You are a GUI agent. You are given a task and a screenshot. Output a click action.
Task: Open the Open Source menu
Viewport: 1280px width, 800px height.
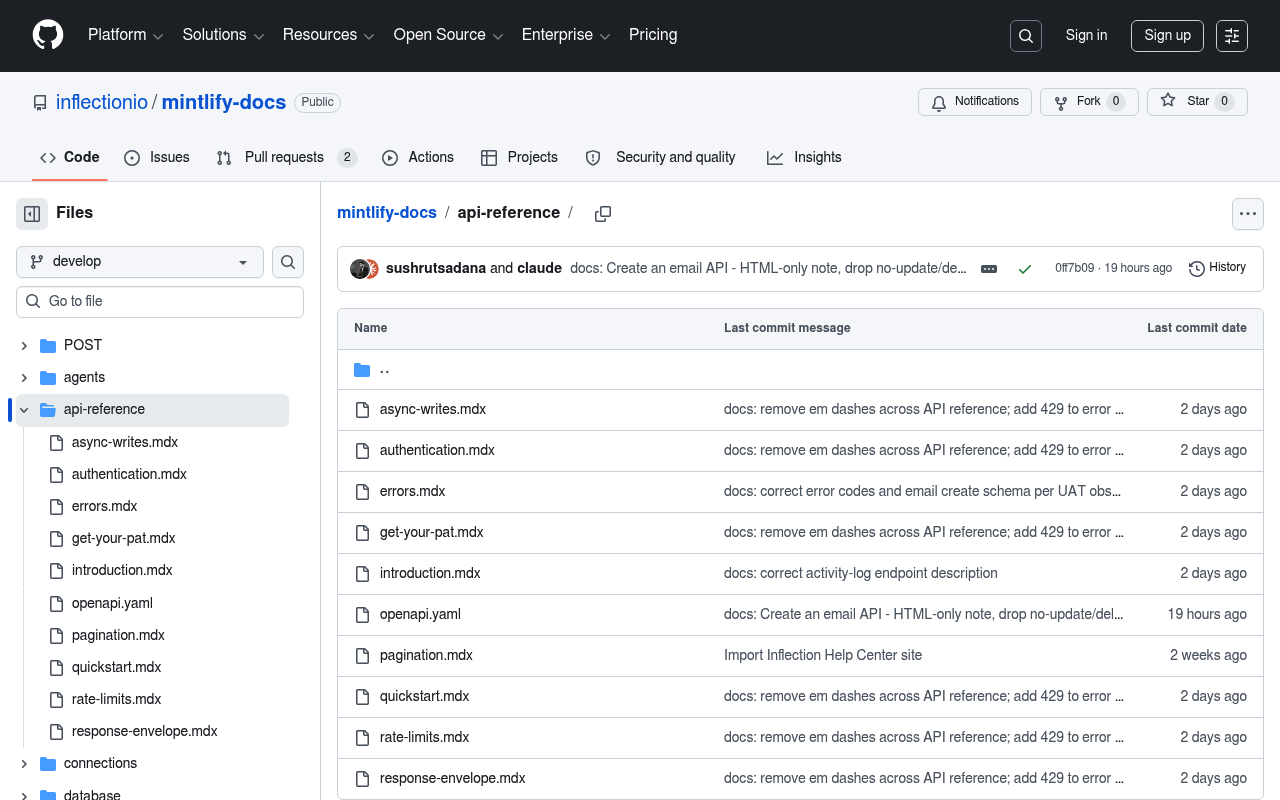click(x=449, y=35)
